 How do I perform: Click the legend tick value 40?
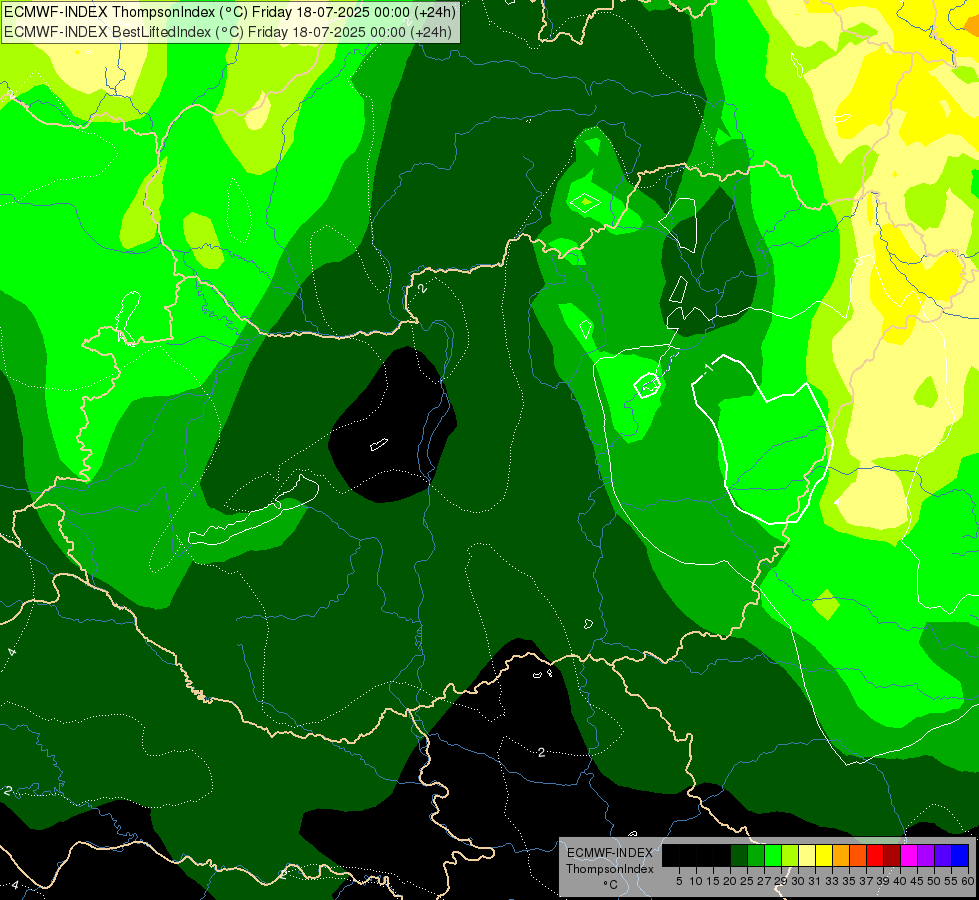(x=900, y=881)
